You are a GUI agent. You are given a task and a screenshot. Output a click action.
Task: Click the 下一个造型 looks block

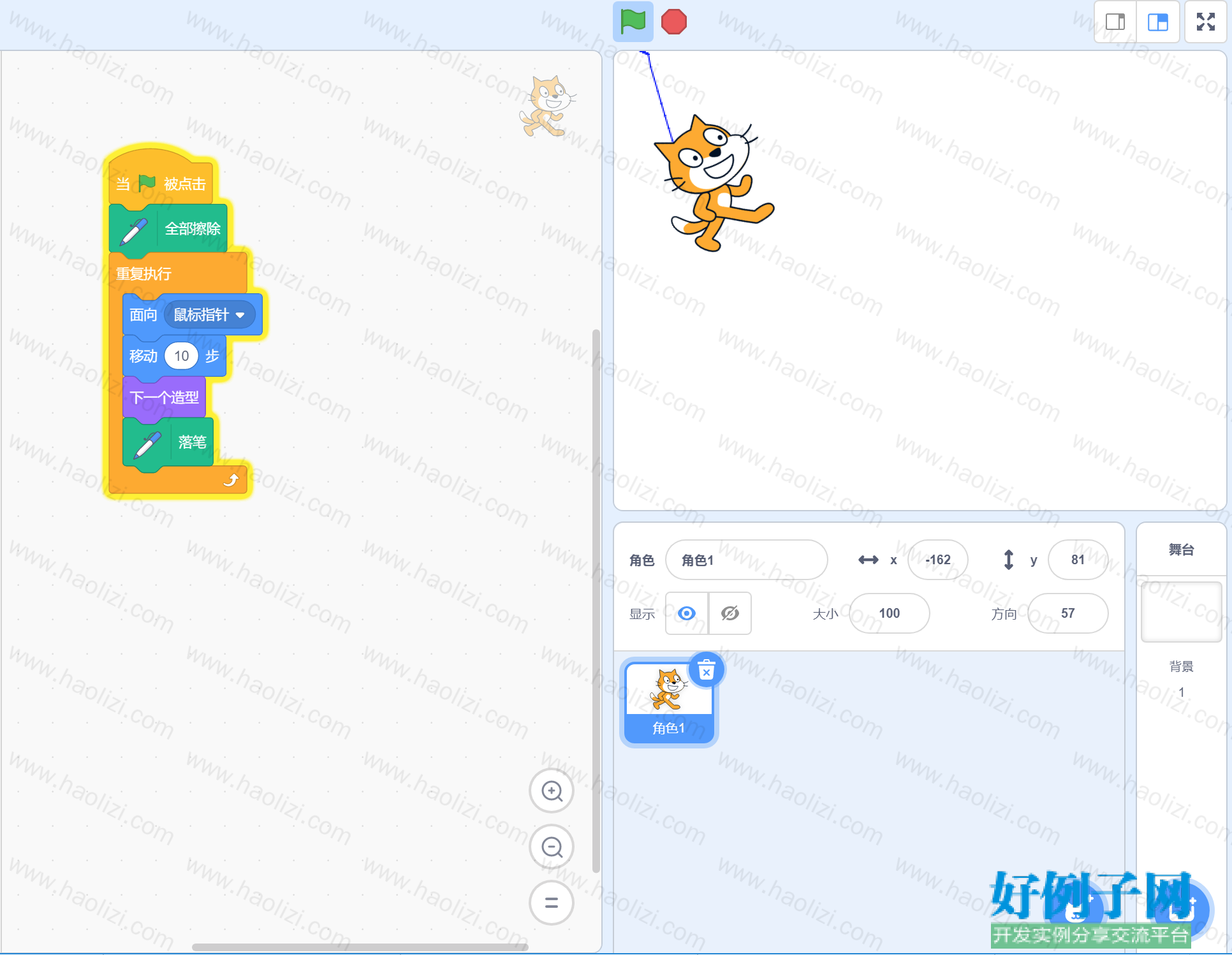coord(165,397)
